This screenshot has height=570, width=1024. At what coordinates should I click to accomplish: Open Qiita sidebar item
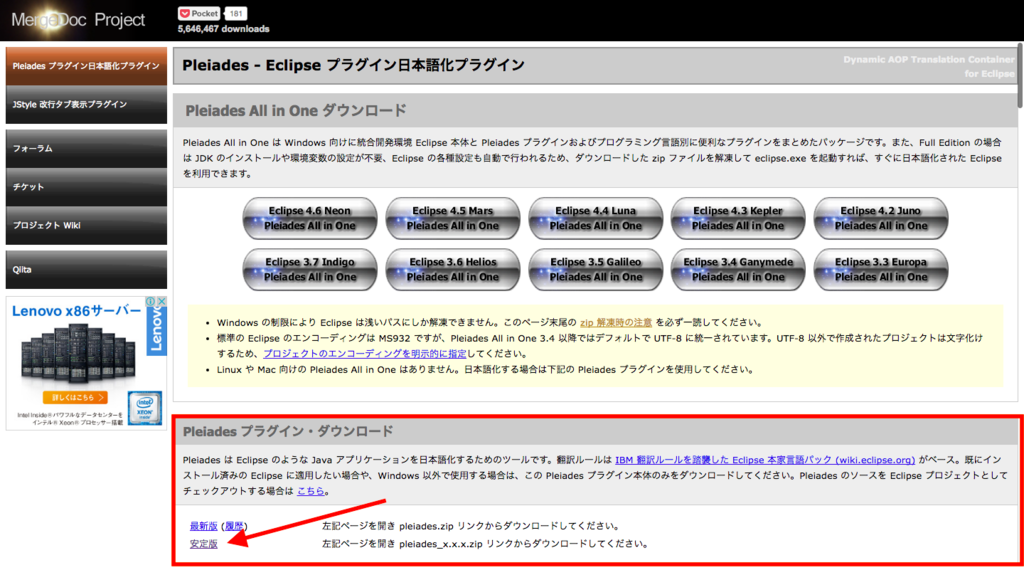[x=86, y=269]
